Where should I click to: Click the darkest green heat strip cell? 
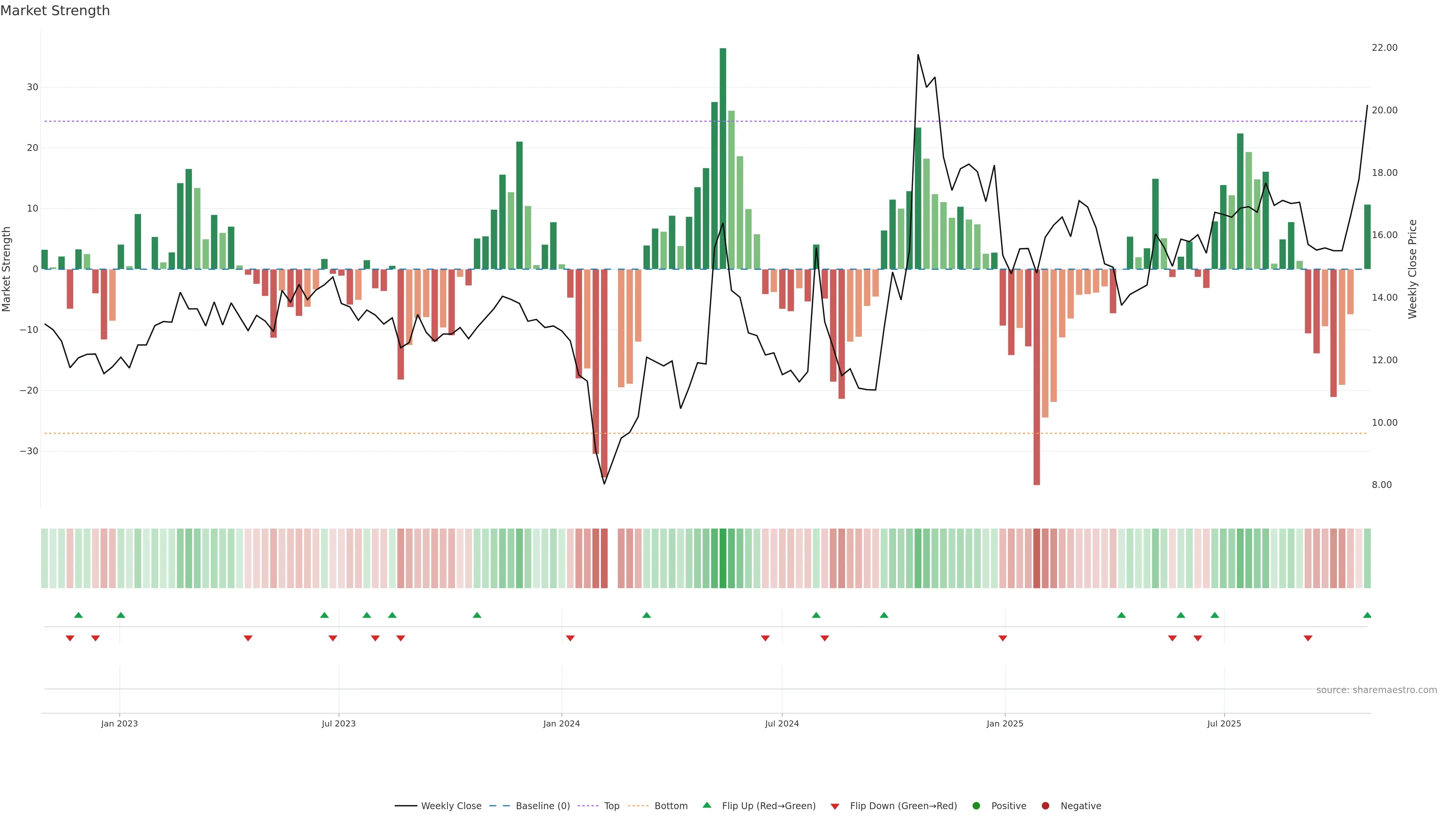(723, 558)
